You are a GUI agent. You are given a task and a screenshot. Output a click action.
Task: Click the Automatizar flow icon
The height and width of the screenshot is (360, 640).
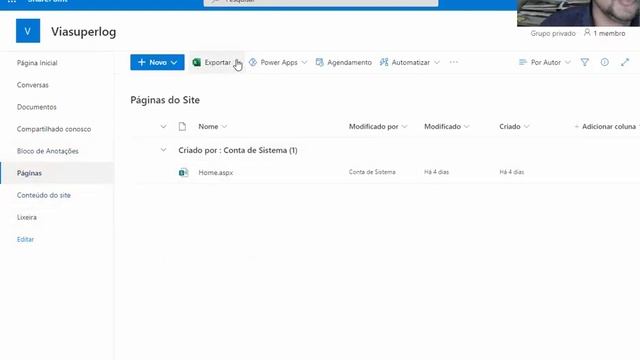[384, 62]
